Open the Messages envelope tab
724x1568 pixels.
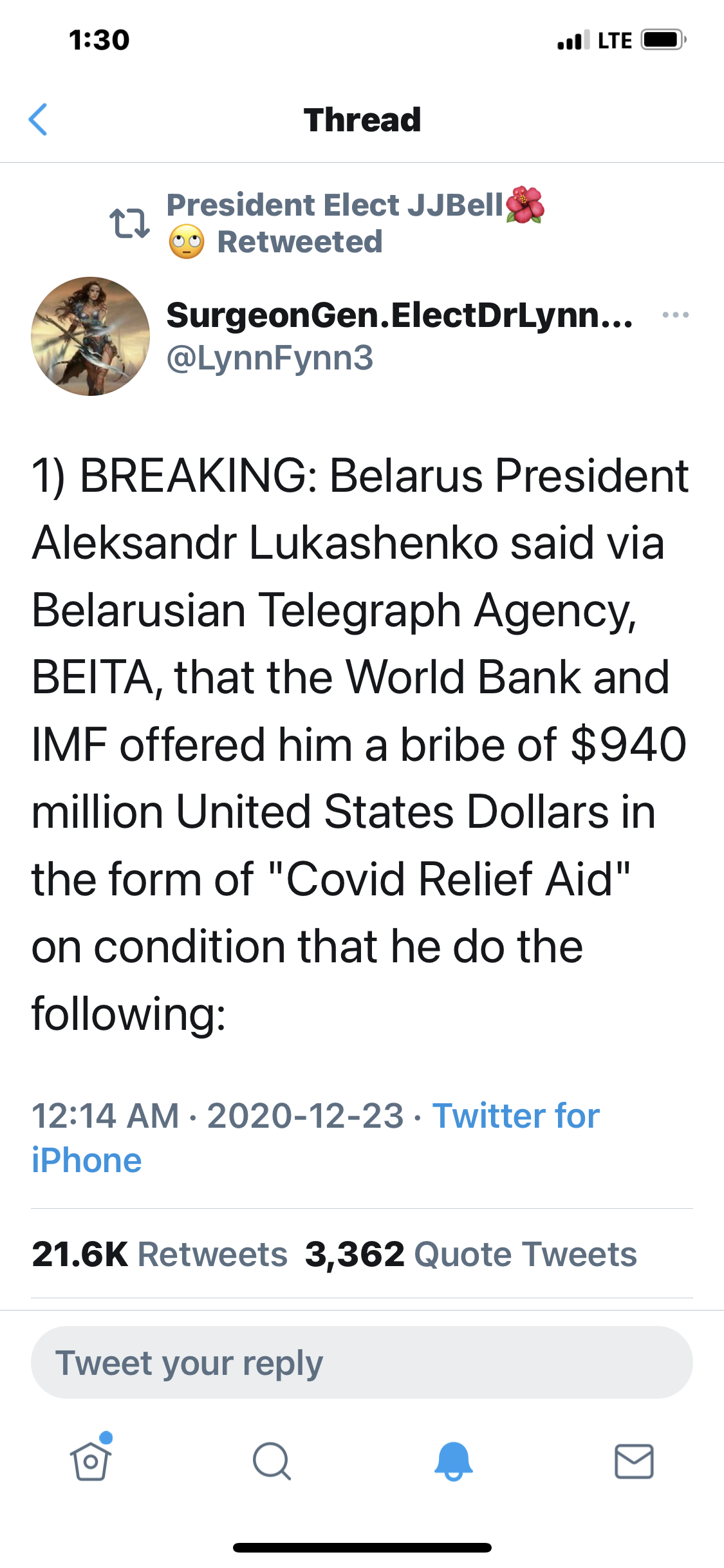634,1461
